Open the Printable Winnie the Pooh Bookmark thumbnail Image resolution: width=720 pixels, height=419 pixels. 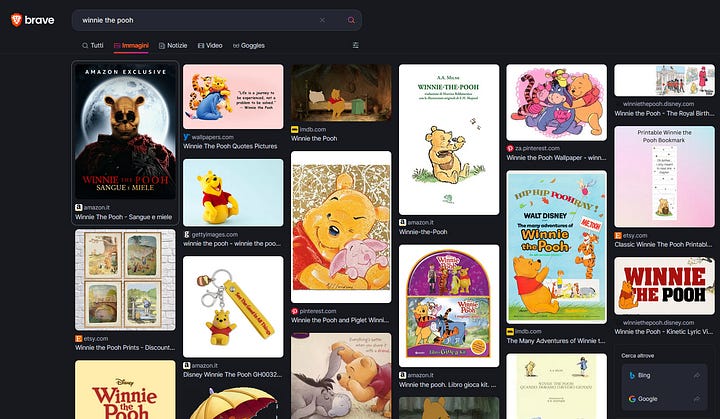tap(664, 177)
